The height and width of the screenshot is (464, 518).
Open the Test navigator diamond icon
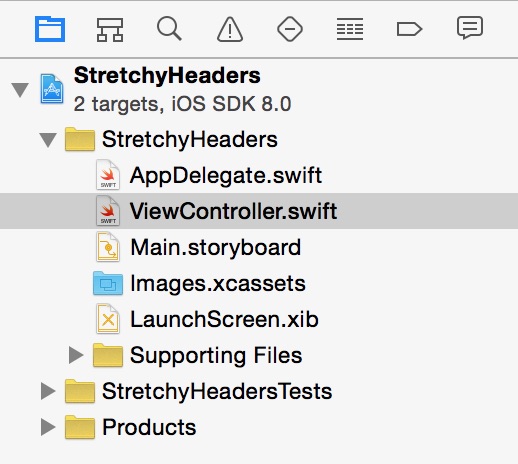[290, 29]
